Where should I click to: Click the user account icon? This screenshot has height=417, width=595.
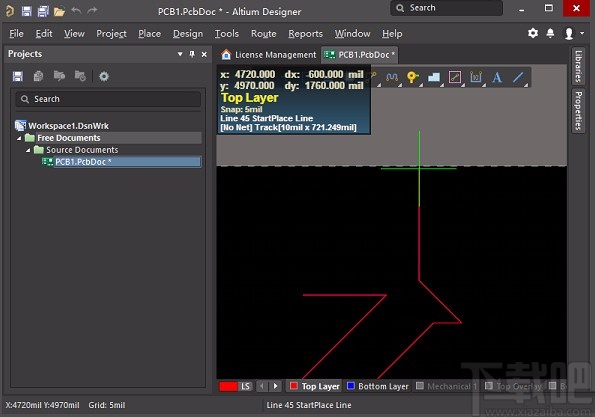click(569, 33)
